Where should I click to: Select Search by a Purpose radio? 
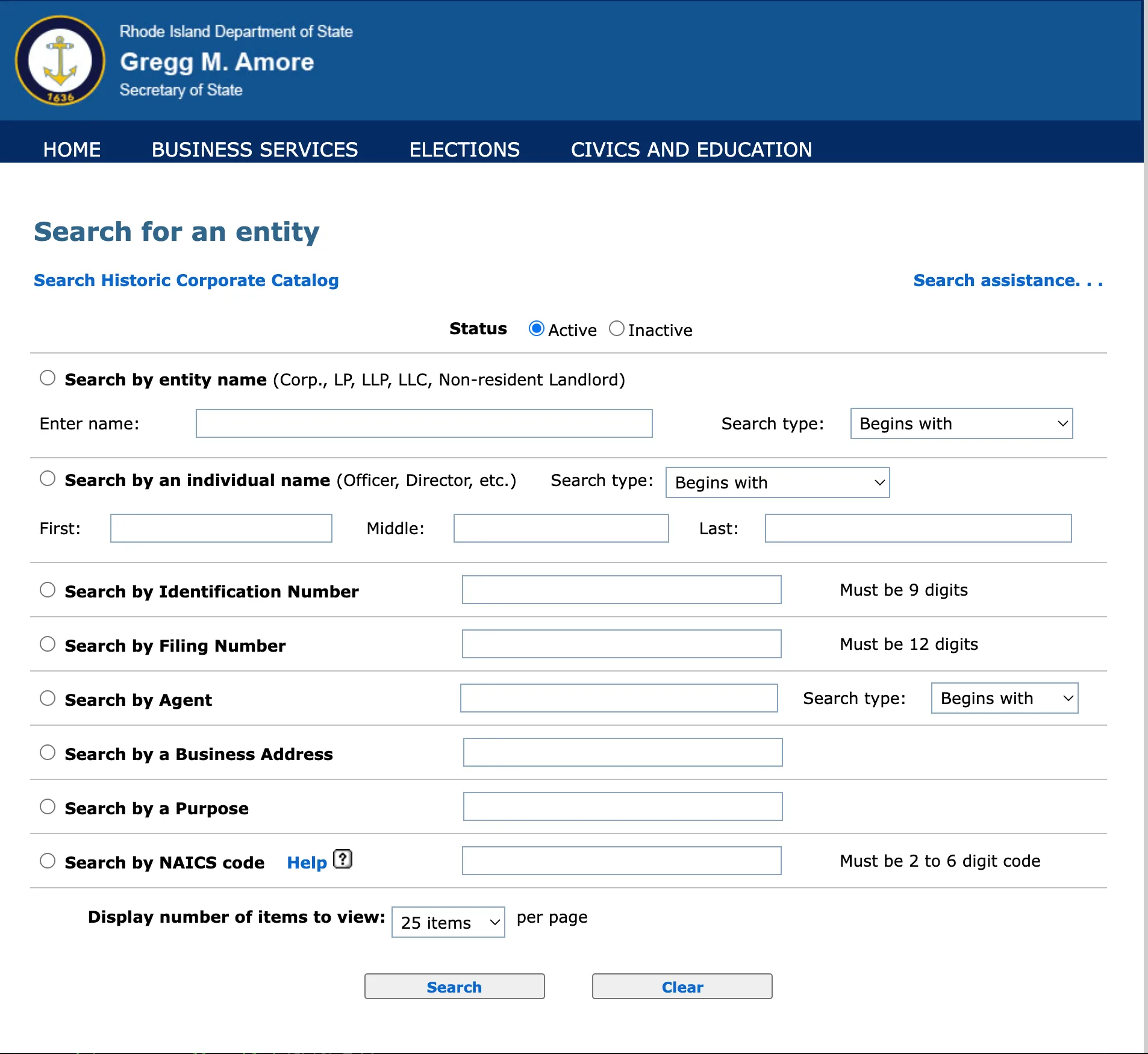coord(48,807)
